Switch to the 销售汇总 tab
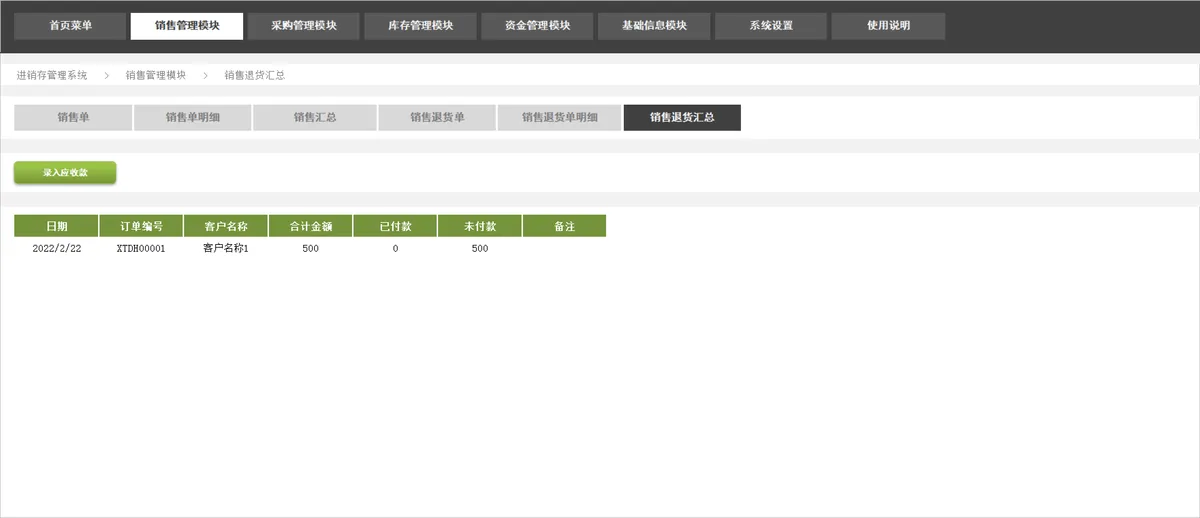 tap(315, 118)
